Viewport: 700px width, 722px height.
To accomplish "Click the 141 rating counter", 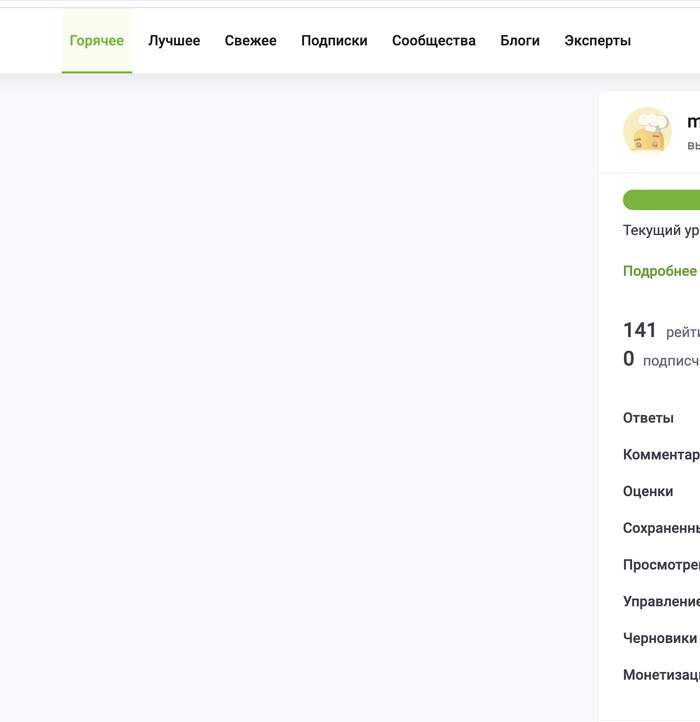I will tap(641, 331).
